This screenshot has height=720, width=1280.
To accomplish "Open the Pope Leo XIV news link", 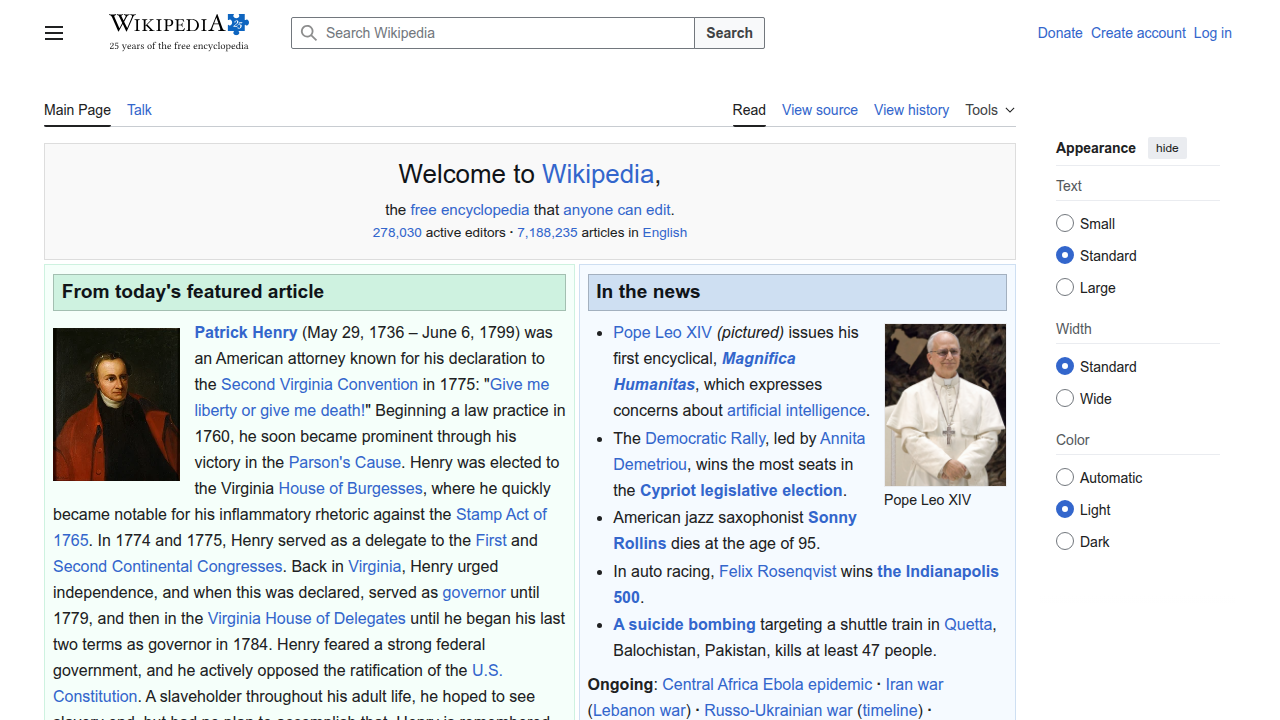I will point(663,332).
